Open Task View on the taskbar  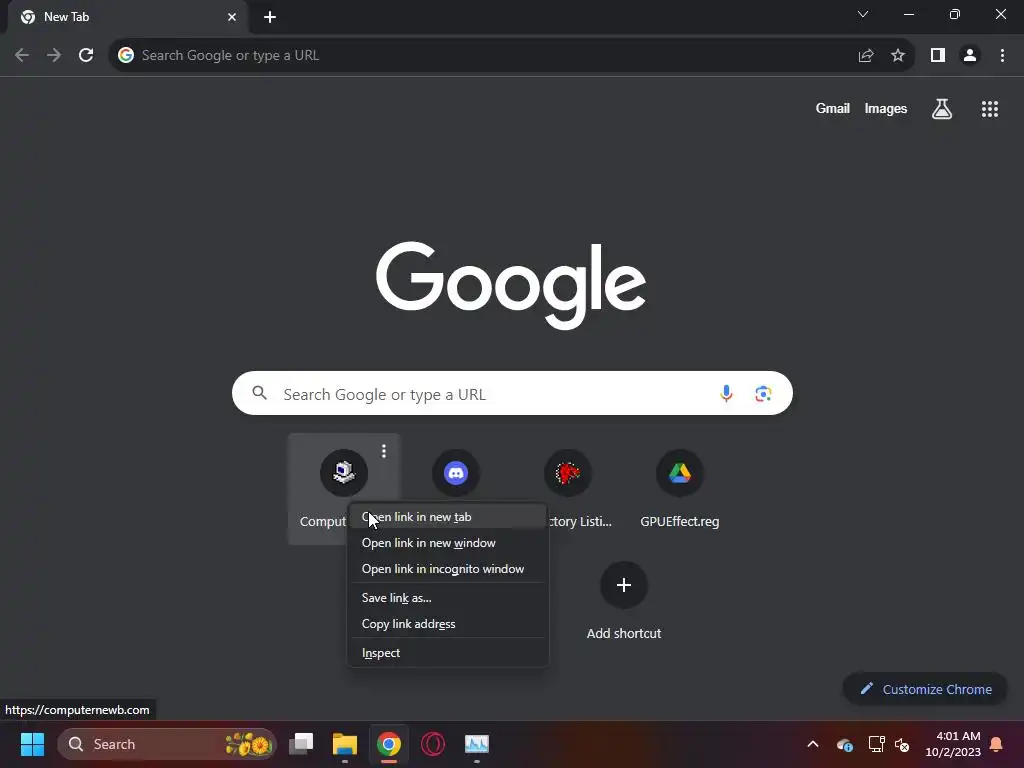click(300, 744)
